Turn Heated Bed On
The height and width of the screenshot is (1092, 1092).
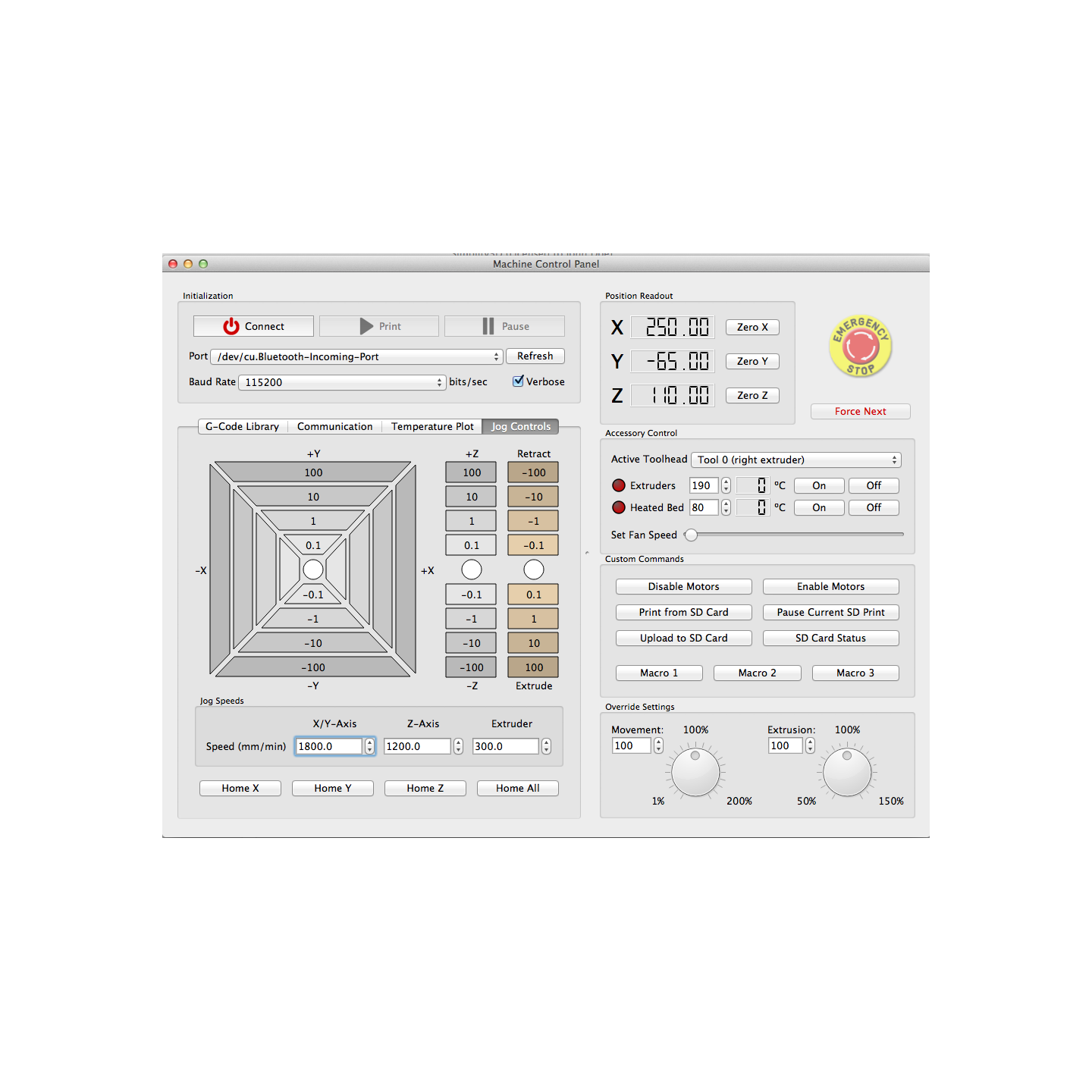pos(819,507)
